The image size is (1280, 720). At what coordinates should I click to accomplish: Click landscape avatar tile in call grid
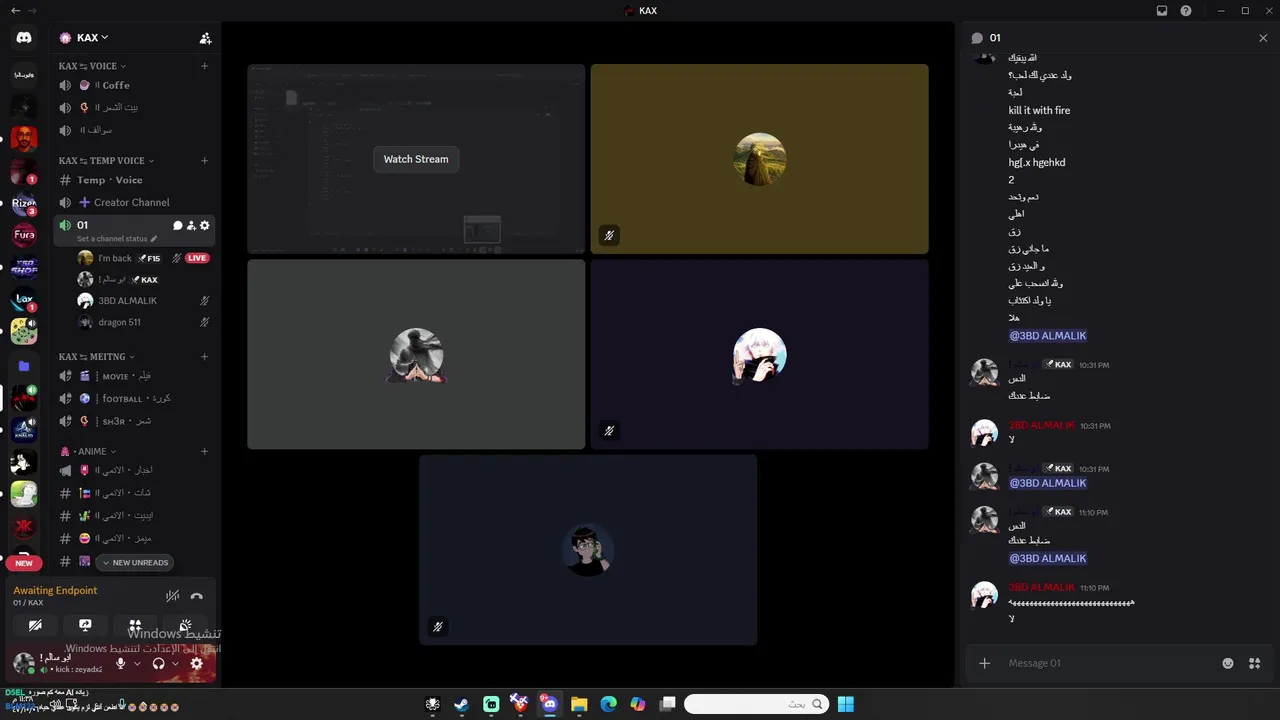coord(759,159)
